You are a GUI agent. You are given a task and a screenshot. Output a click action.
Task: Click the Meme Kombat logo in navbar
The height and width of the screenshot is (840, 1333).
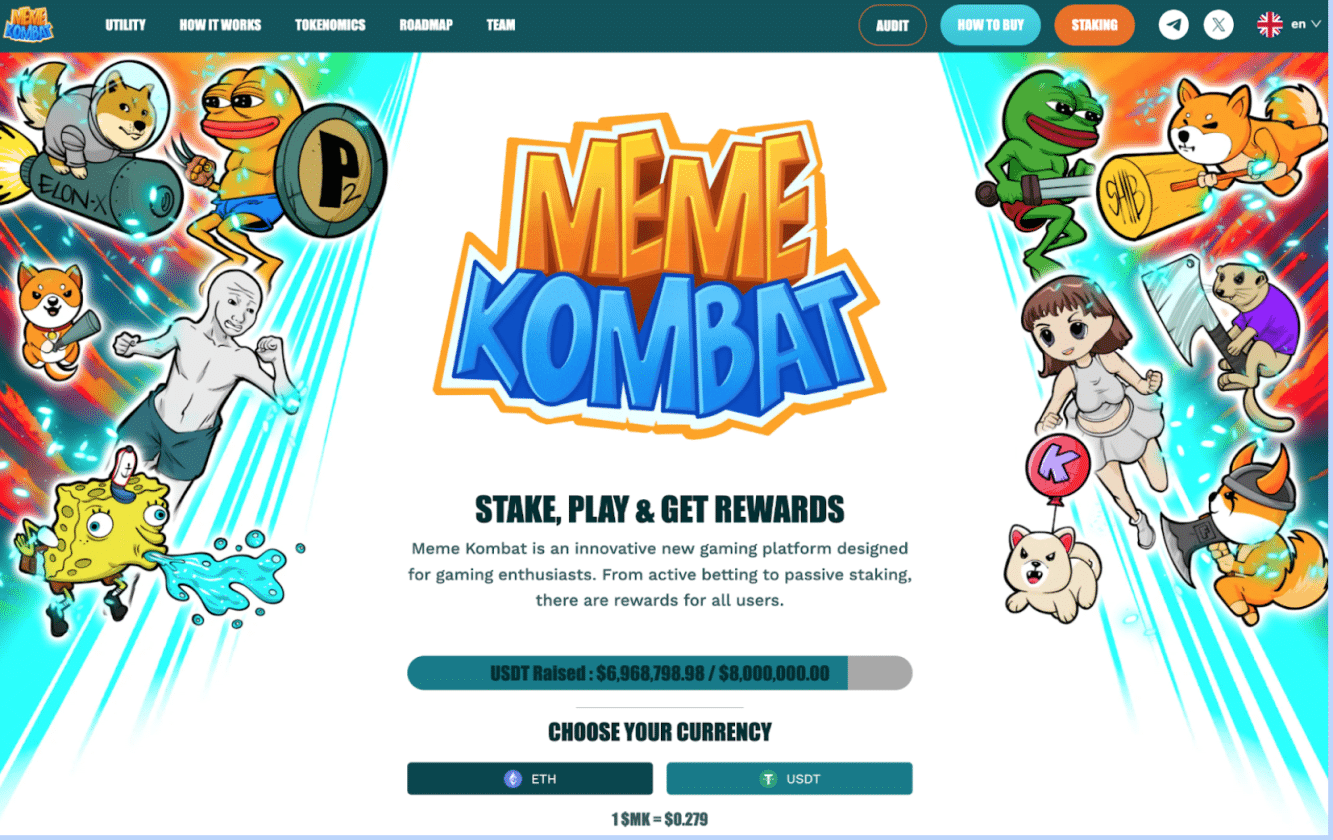(29, 24)
